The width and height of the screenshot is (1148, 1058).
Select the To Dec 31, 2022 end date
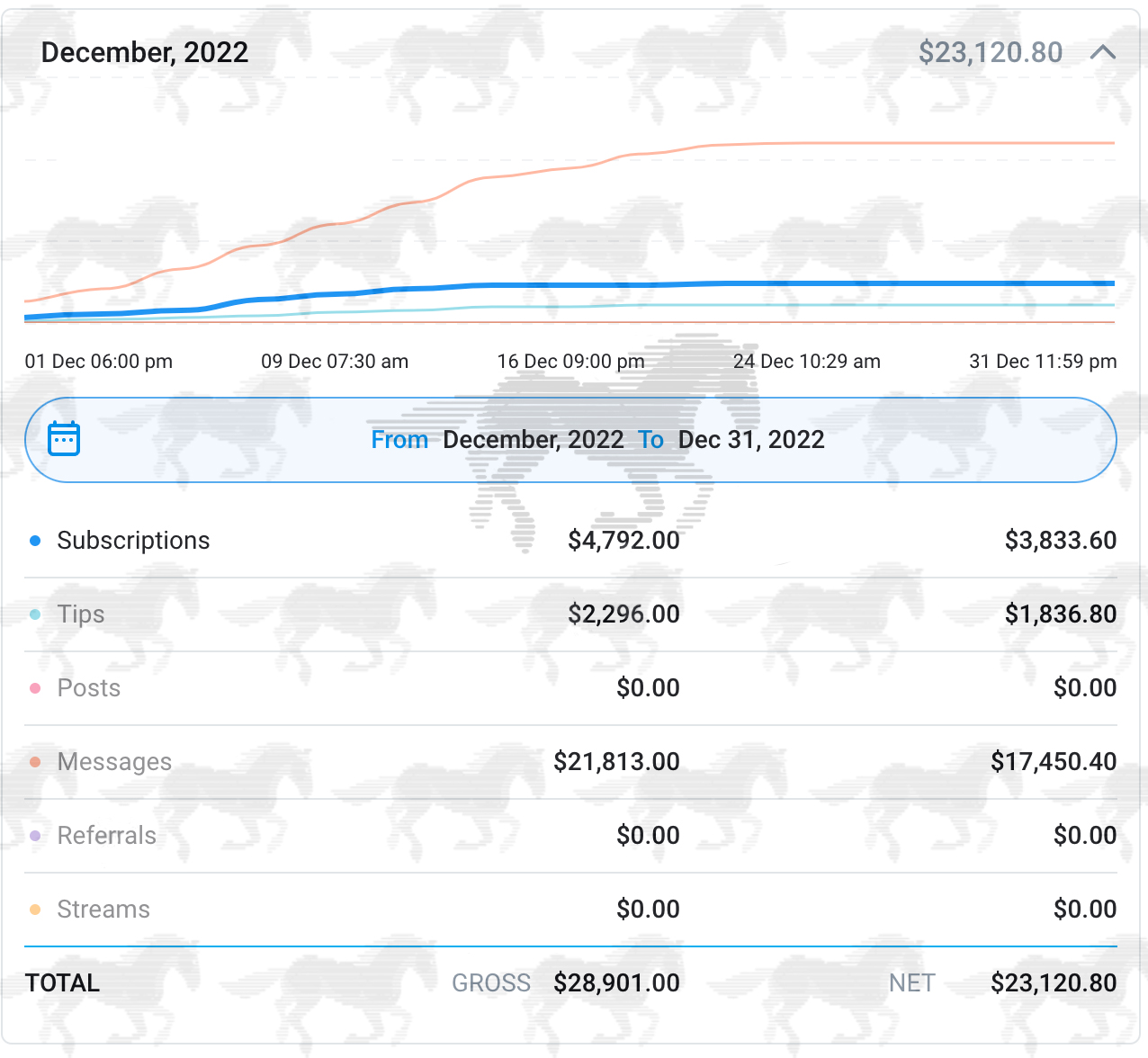731,440
